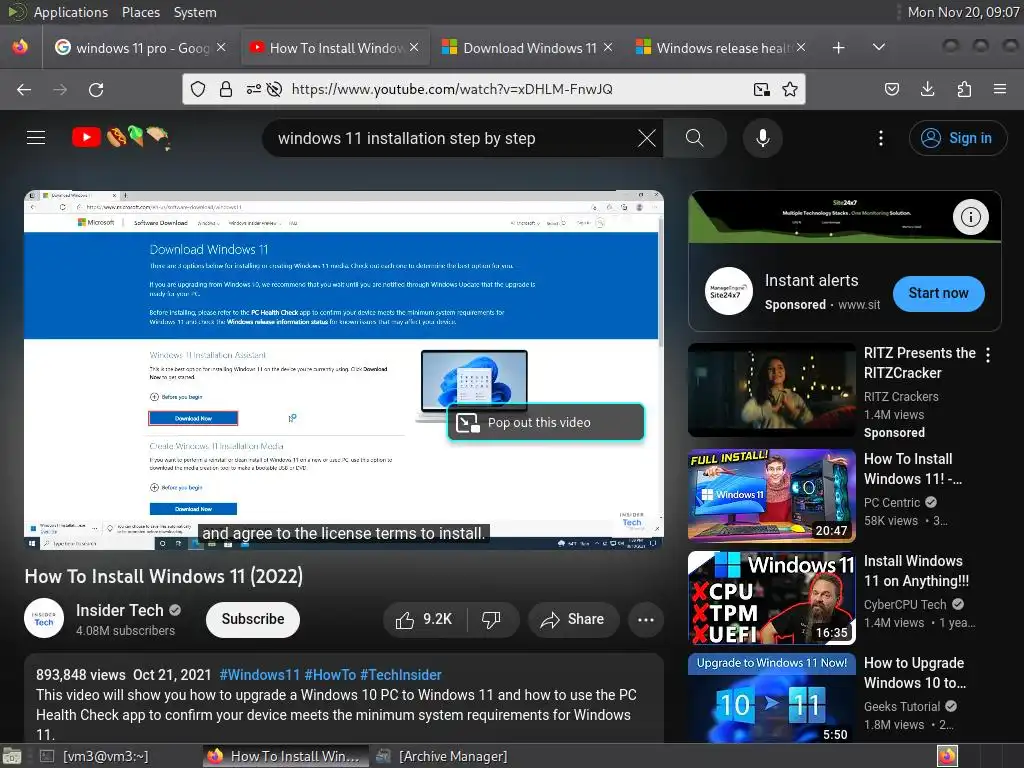Select the How To Install Win taskbar button
This screenshot has width=1024, height=768.
coord(285,756)
